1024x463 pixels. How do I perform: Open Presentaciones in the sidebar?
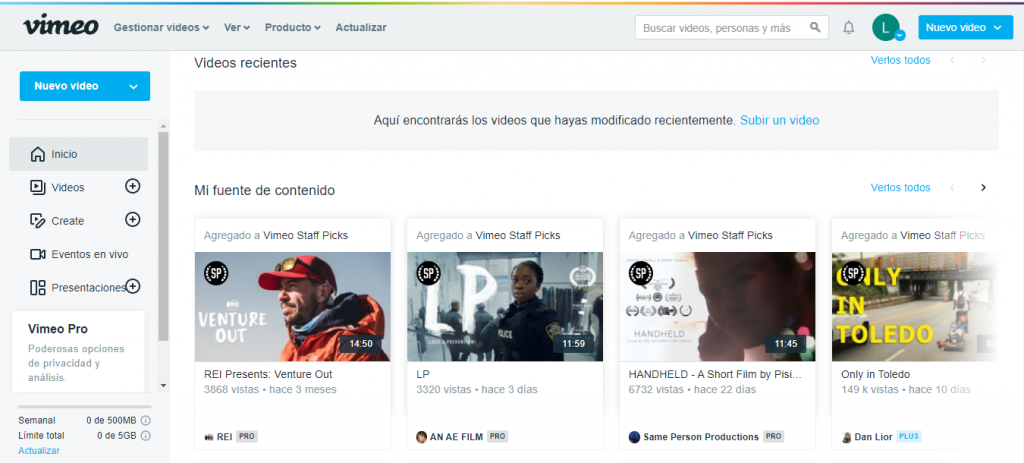(x=77, y=287)
